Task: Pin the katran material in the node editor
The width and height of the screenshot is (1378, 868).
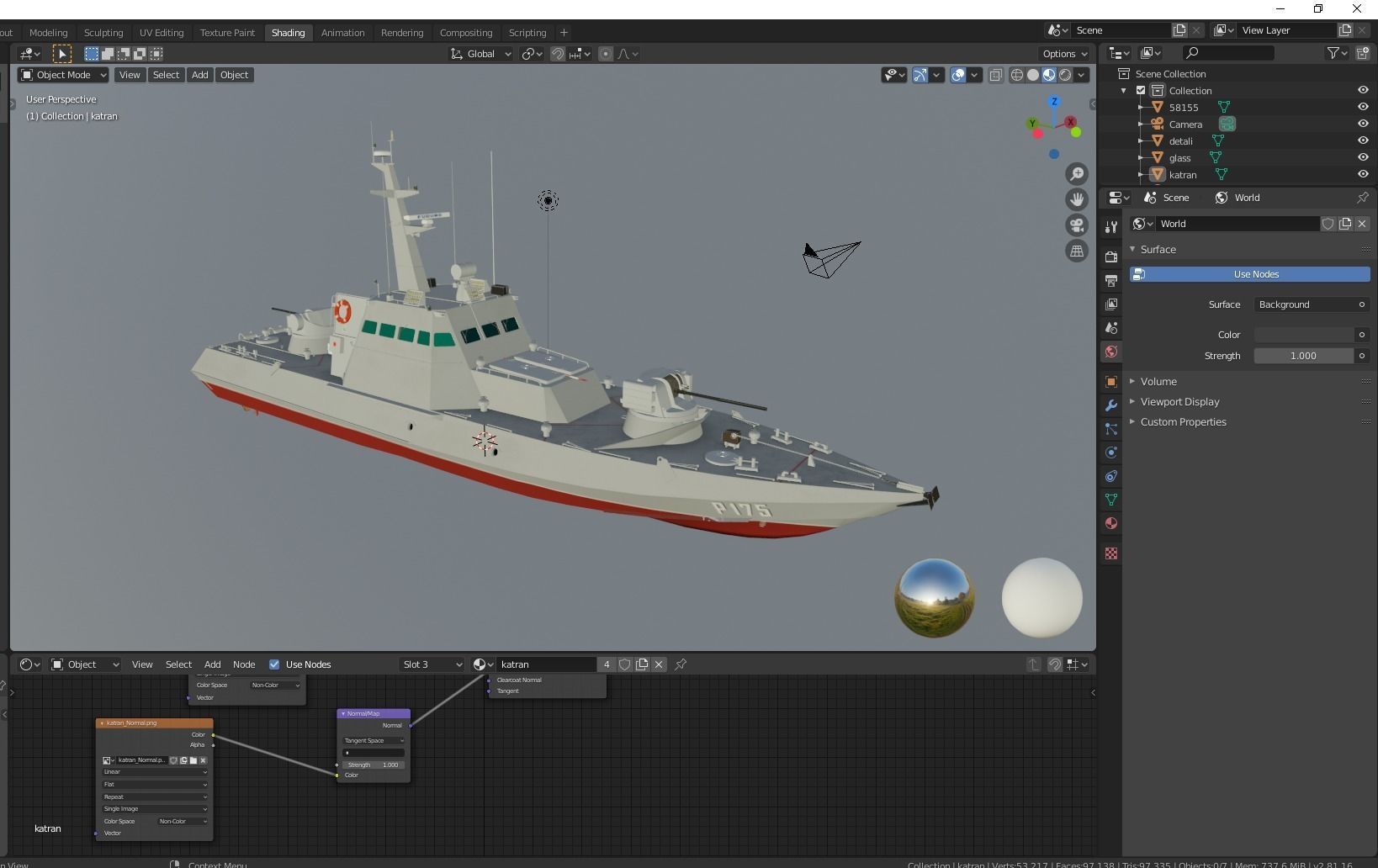Action: click(x=681, y=664)
